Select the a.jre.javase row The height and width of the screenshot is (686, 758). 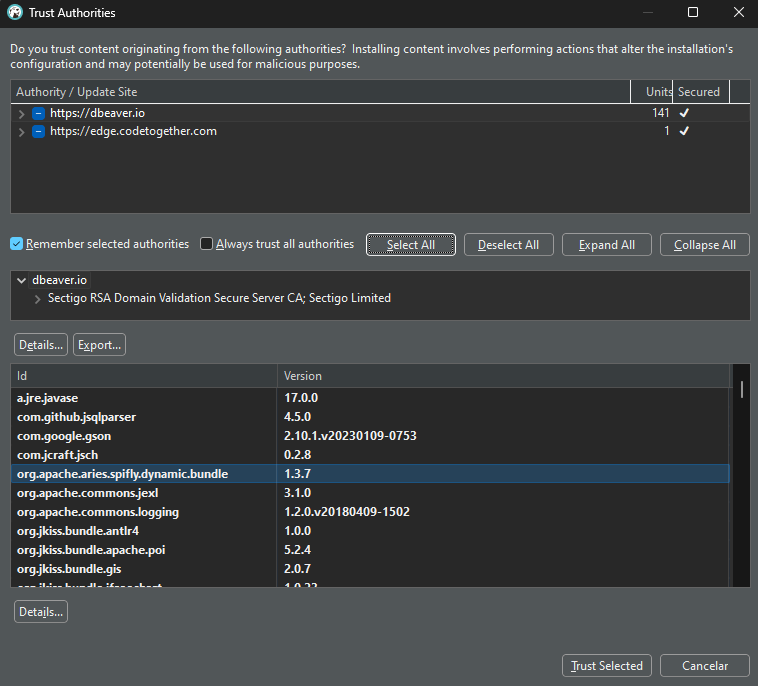pyautogui.click(x=370, y=398)
